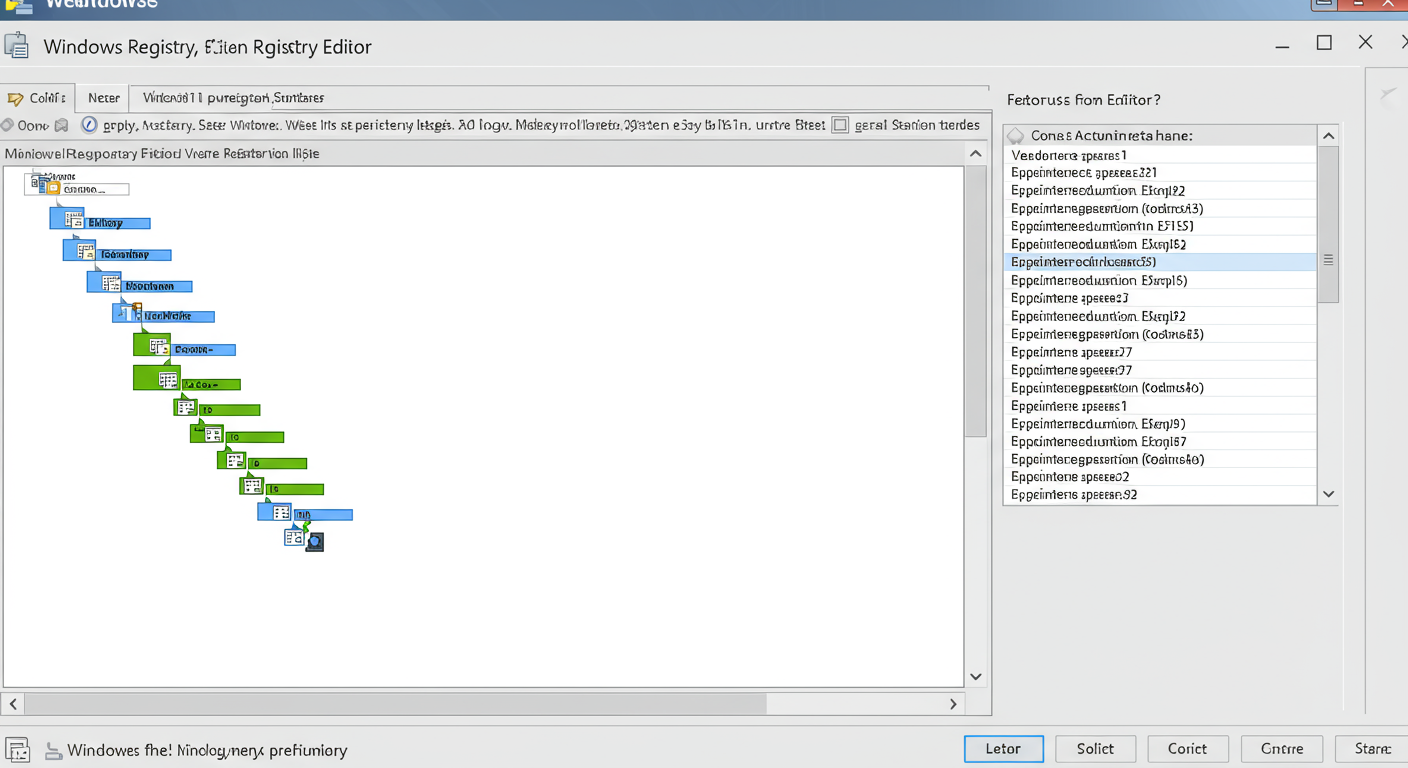Click the Ekitory node's table icon
This screenshot has height=768, width=1408.
(x=73, y=220)
